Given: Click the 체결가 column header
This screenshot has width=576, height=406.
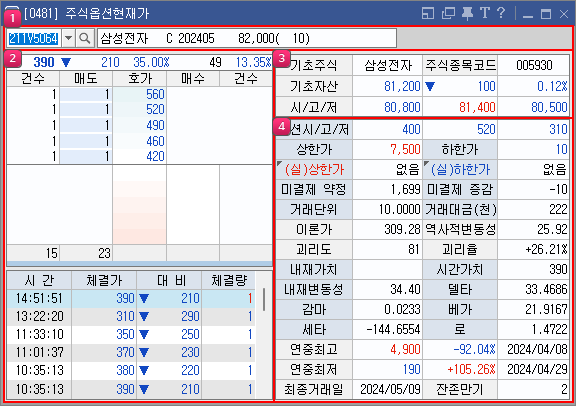Looking at the screenshot, I should pos(104,281).
